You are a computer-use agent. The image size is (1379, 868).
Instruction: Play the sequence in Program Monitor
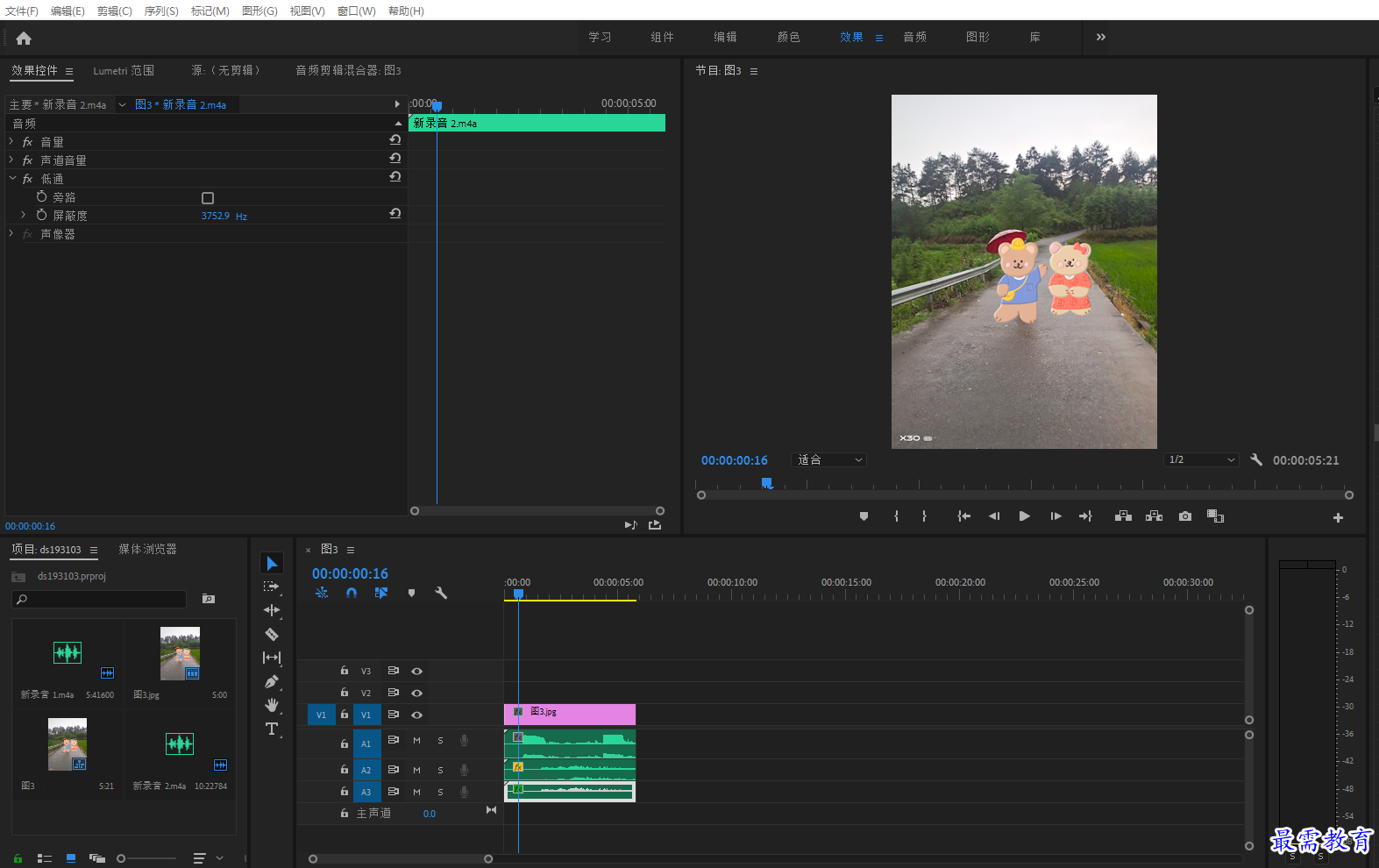[1024, 516]
